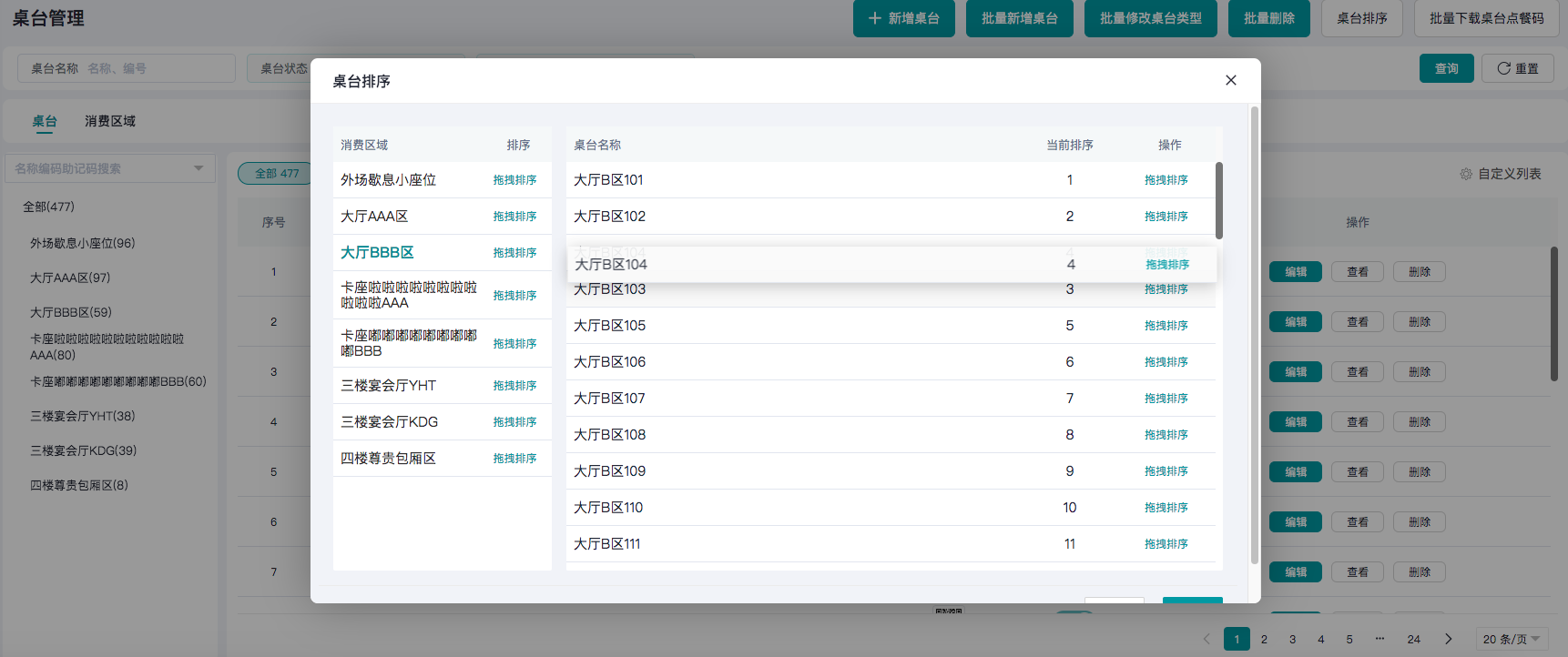
Task: Select 三楼宴会厅YHT in the sort dialog
Action: tap(388, 386)
